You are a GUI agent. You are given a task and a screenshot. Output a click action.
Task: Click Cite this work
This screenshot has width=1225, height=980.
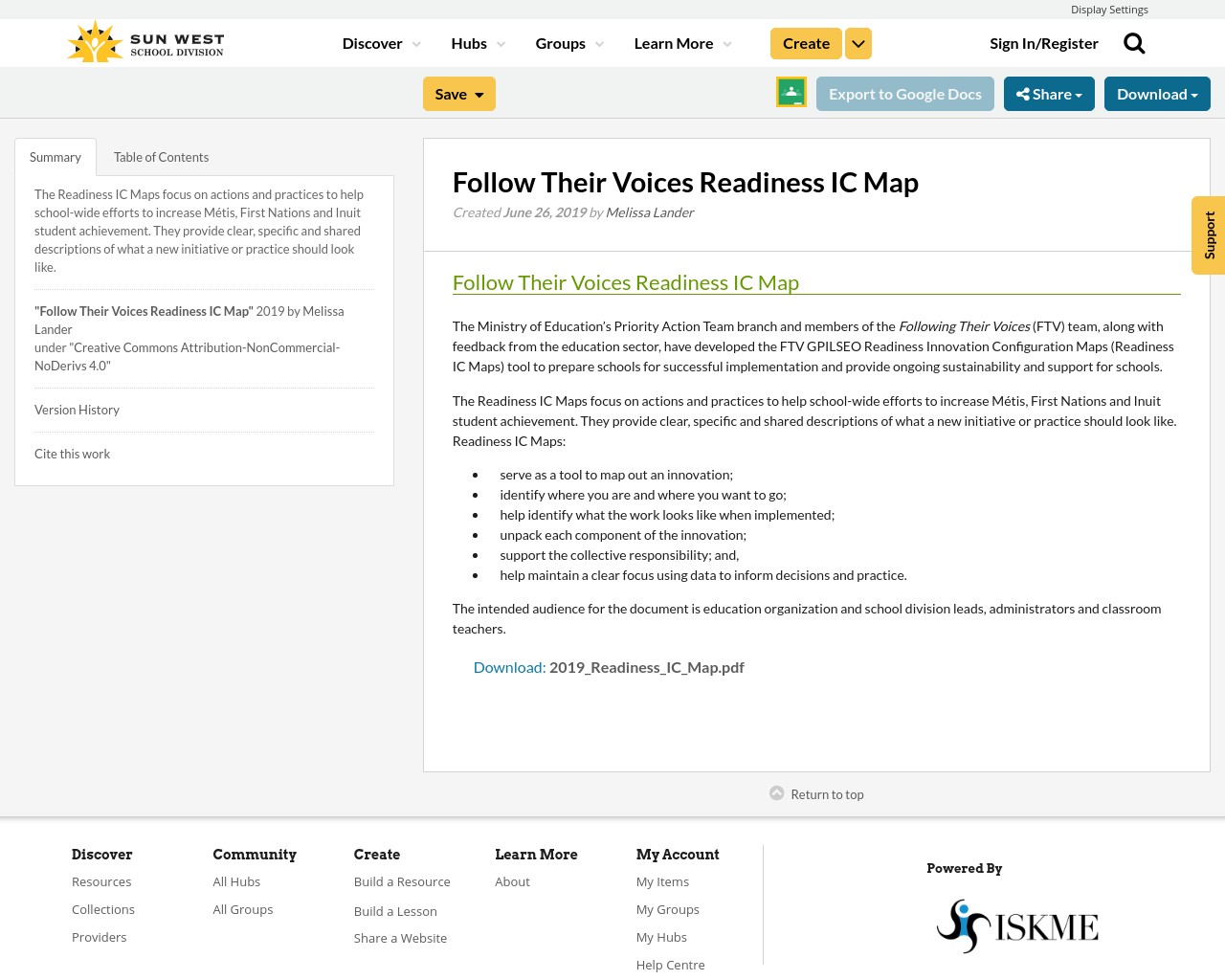72,452
